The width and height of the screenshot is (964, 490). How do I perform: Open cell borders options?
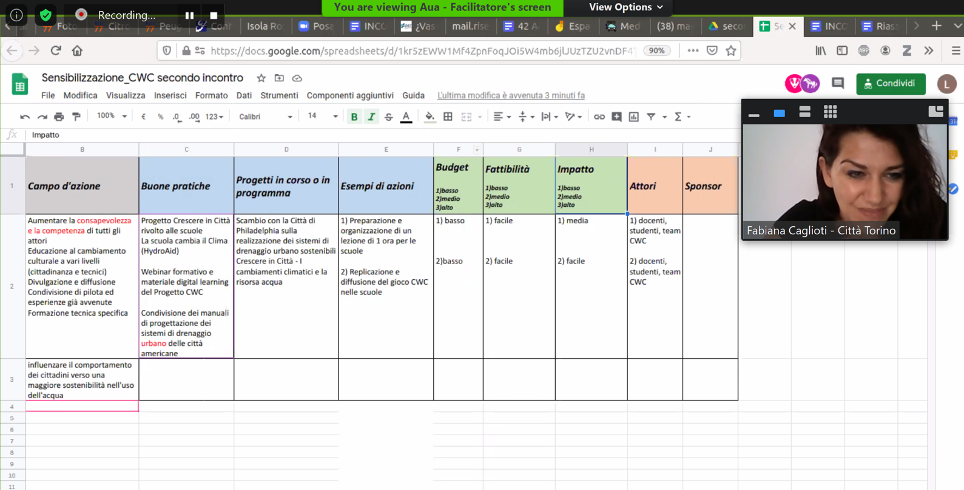pyautogui.click(x=448, y=116)
